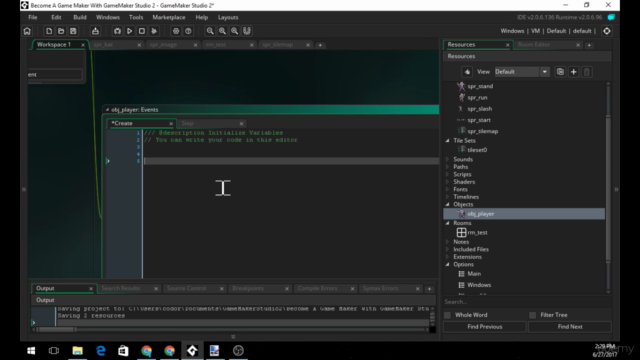The height and width of the screenshot is (360, 640).
Task: Open the target manager icon
Action: pos(607,31)
